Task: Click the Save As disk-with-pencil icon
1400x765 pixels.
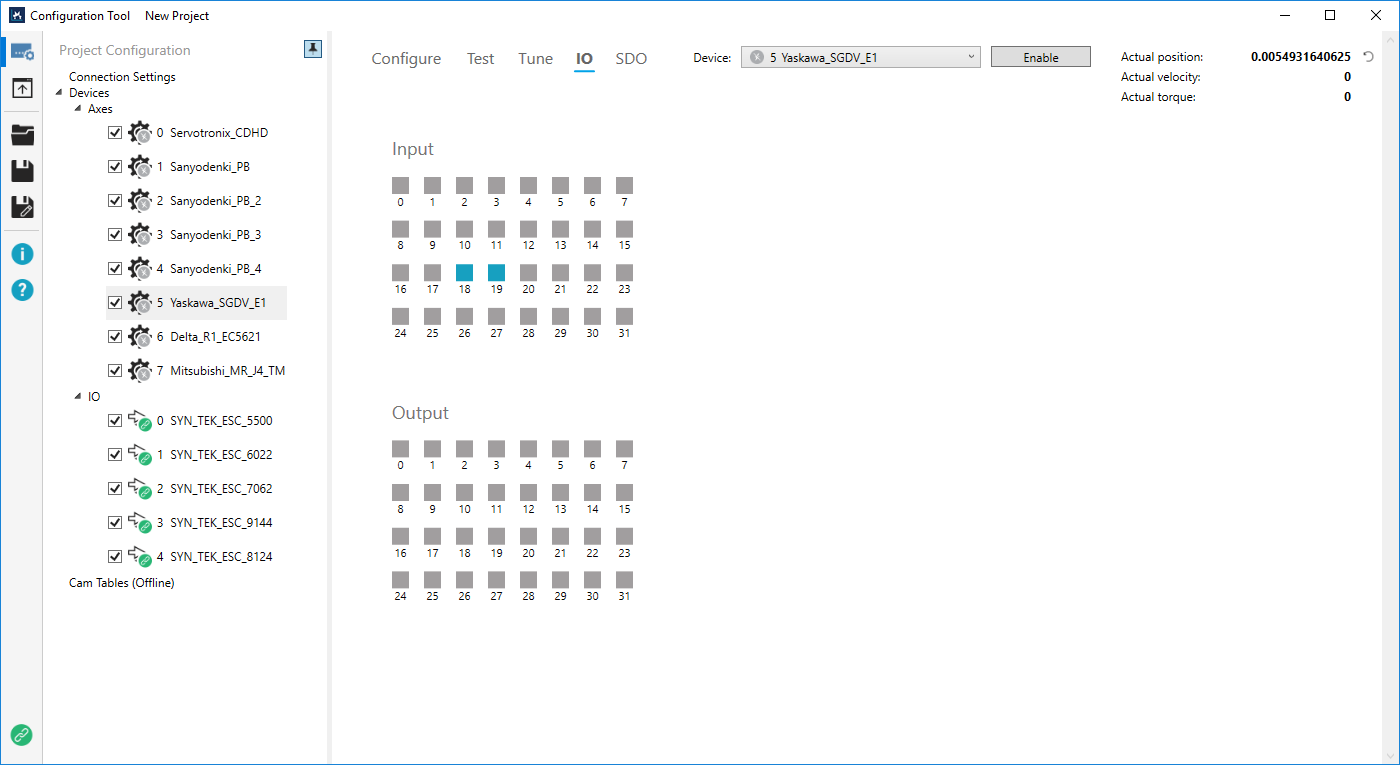Action: [22, 207]
